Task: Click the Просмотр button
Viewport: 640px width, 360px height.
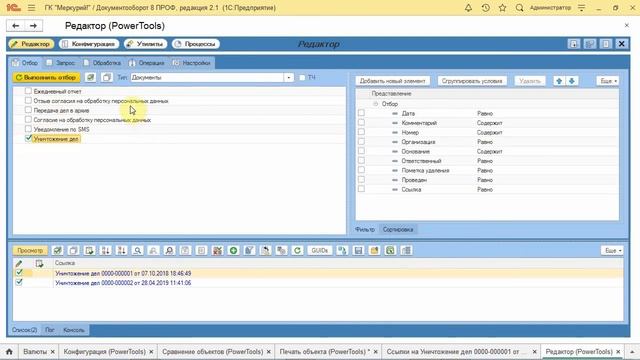Action: [x=30, y=250]
